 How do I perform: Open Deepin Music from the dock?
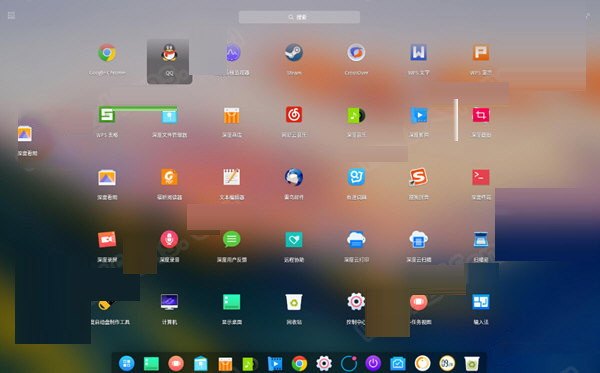coord(250,363)
